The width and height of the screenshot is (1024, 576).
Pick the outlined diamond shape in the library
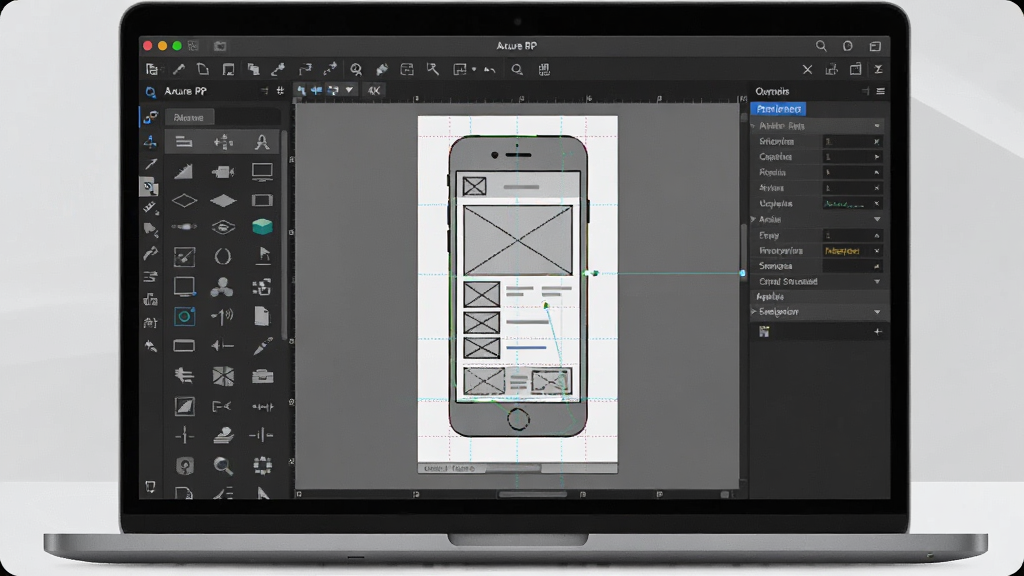(x=184, y=200)
